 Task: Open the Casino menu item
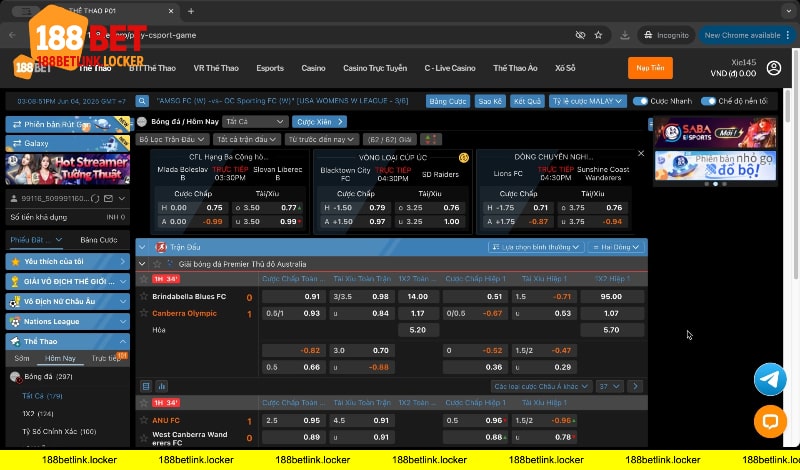pyautogui.click(x=313, y=68)
